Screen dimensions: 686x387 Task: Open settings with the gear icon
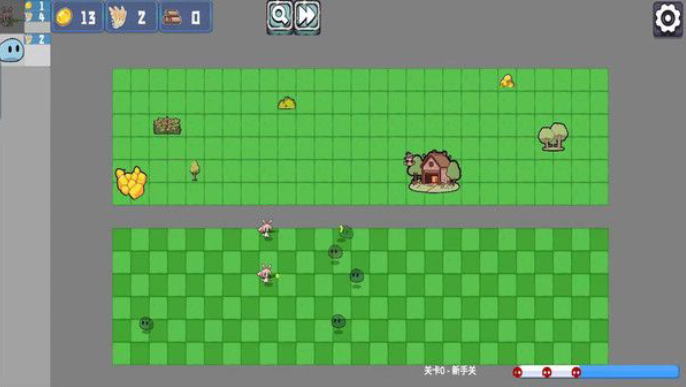(668, 18)
